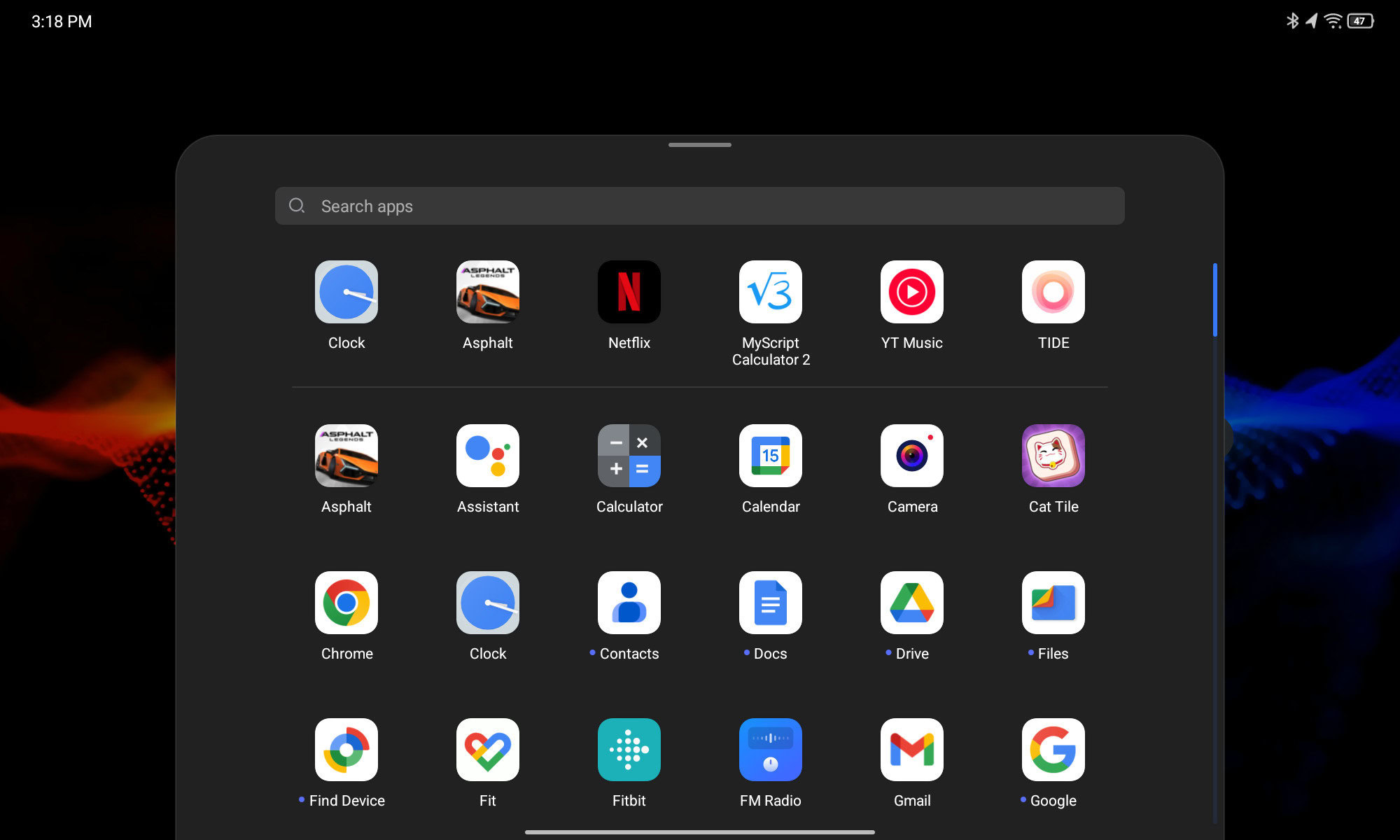Open Find Device app

click(346, 749)
